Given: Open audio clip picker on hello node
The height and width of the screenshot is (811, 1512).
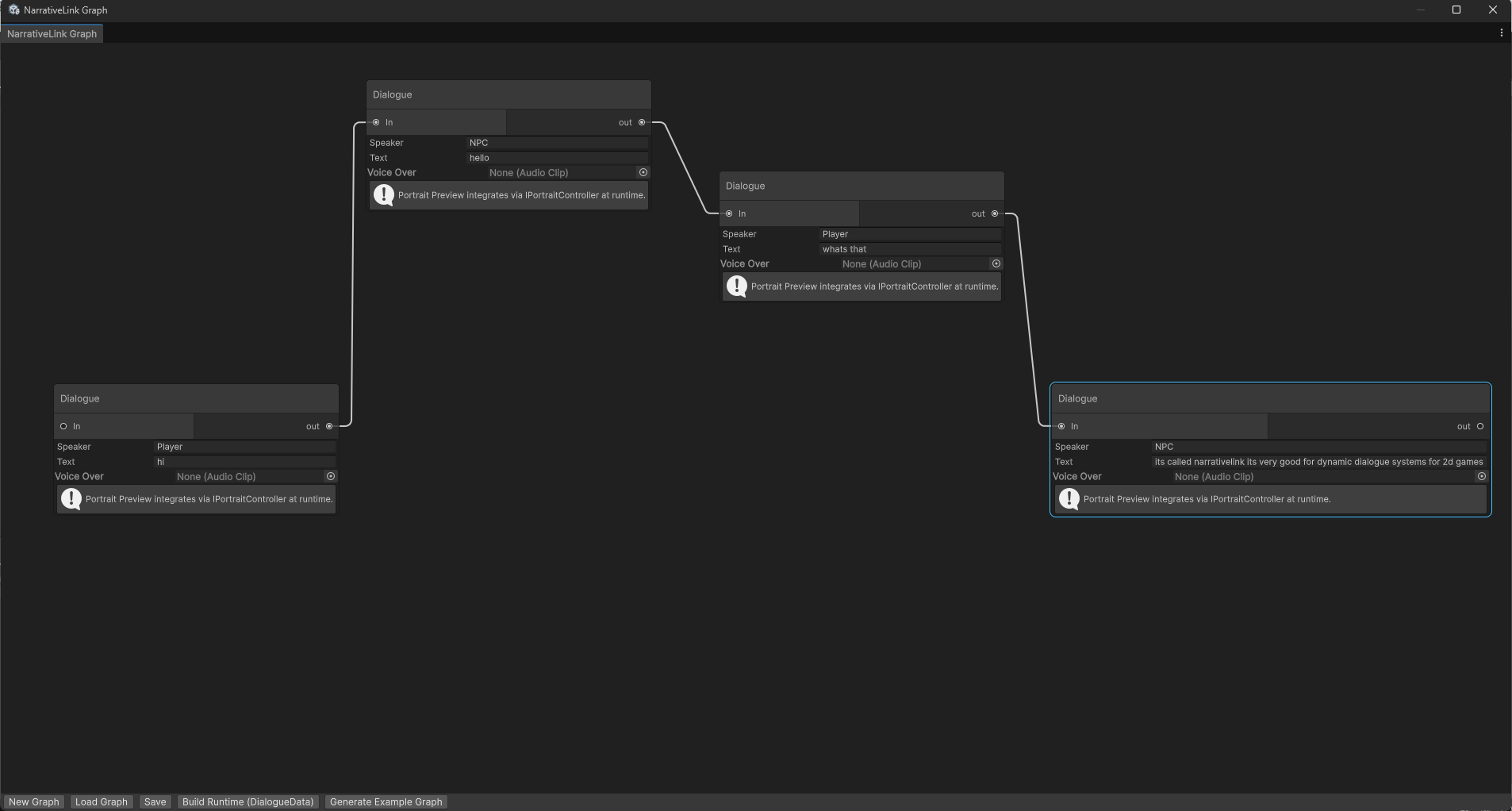Looking at the screenshot, I should [x=643, y=172].
